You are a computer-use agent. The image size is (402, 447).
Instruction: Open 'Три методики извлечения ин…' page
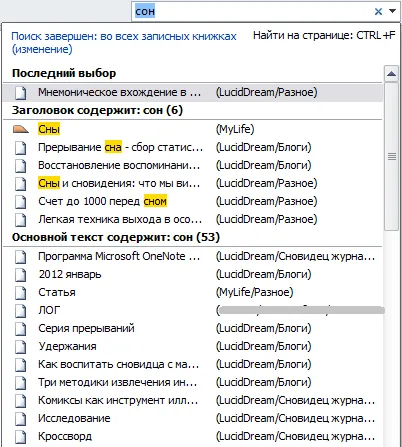[x=193, y=382]
